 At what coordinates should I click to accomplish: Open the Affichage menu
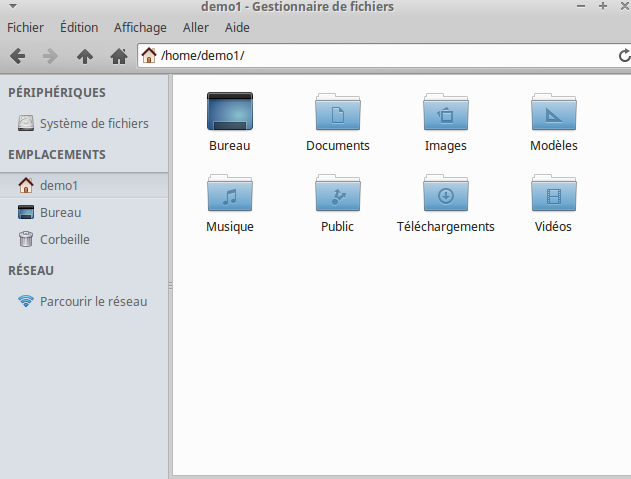point(140,27)
